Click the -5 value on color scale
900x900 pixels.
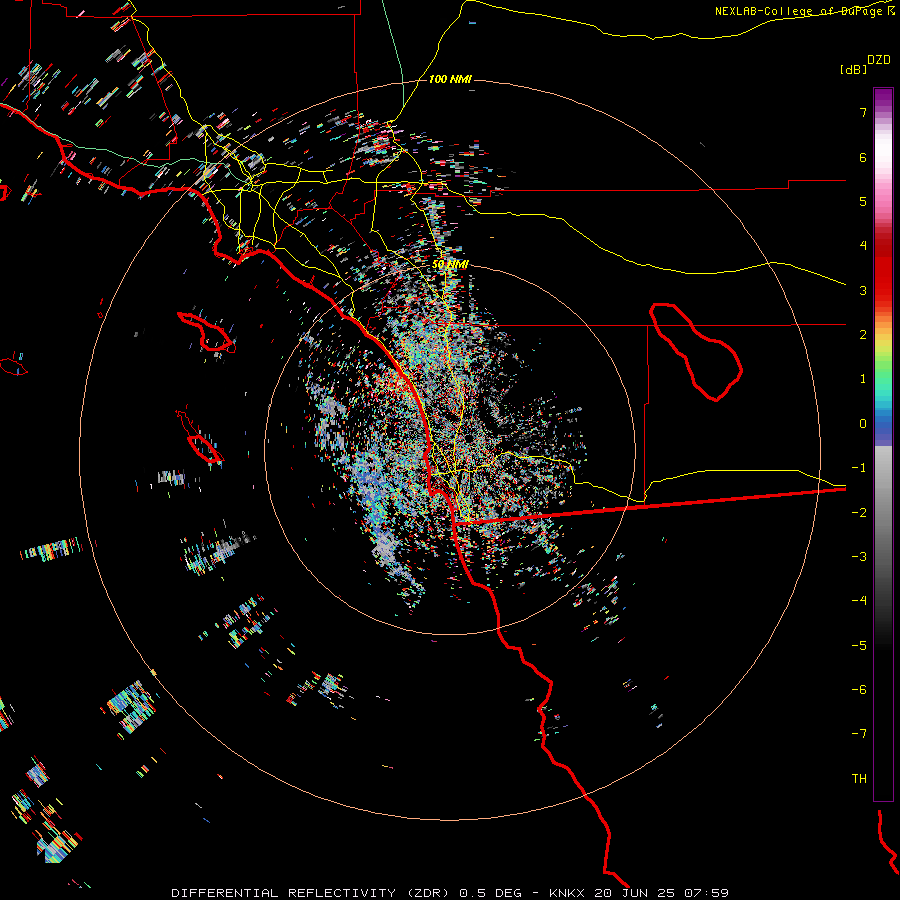859,645
